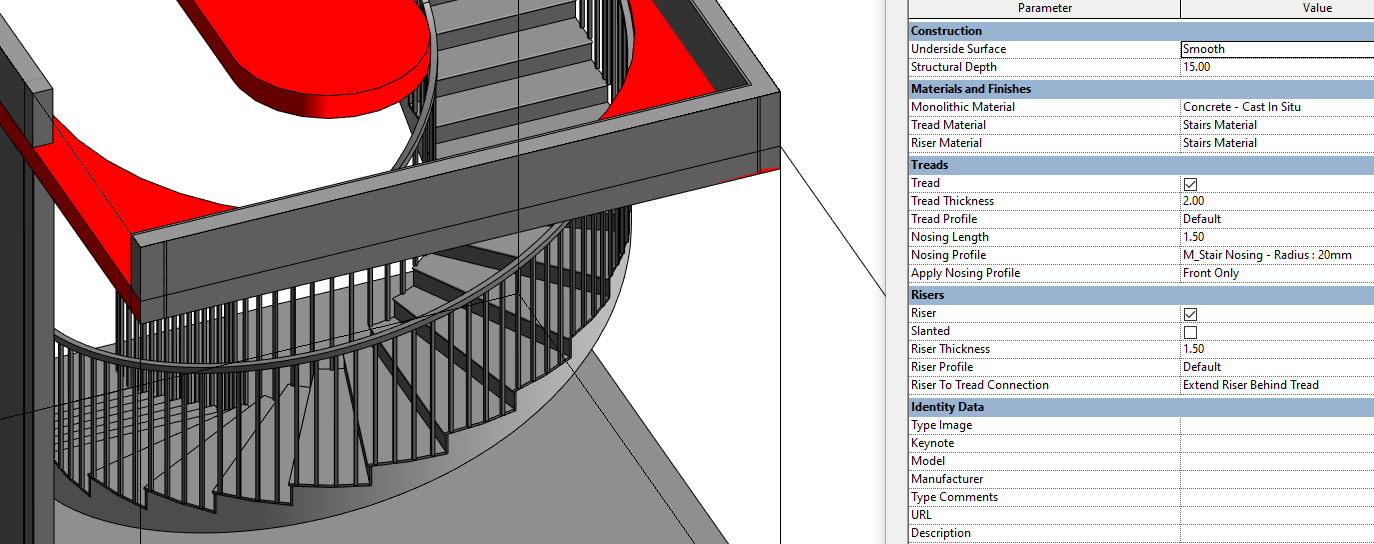1374x544 pixels.
Task: Select the 'Riser Material' parameter label
Action: pos(947,143)
